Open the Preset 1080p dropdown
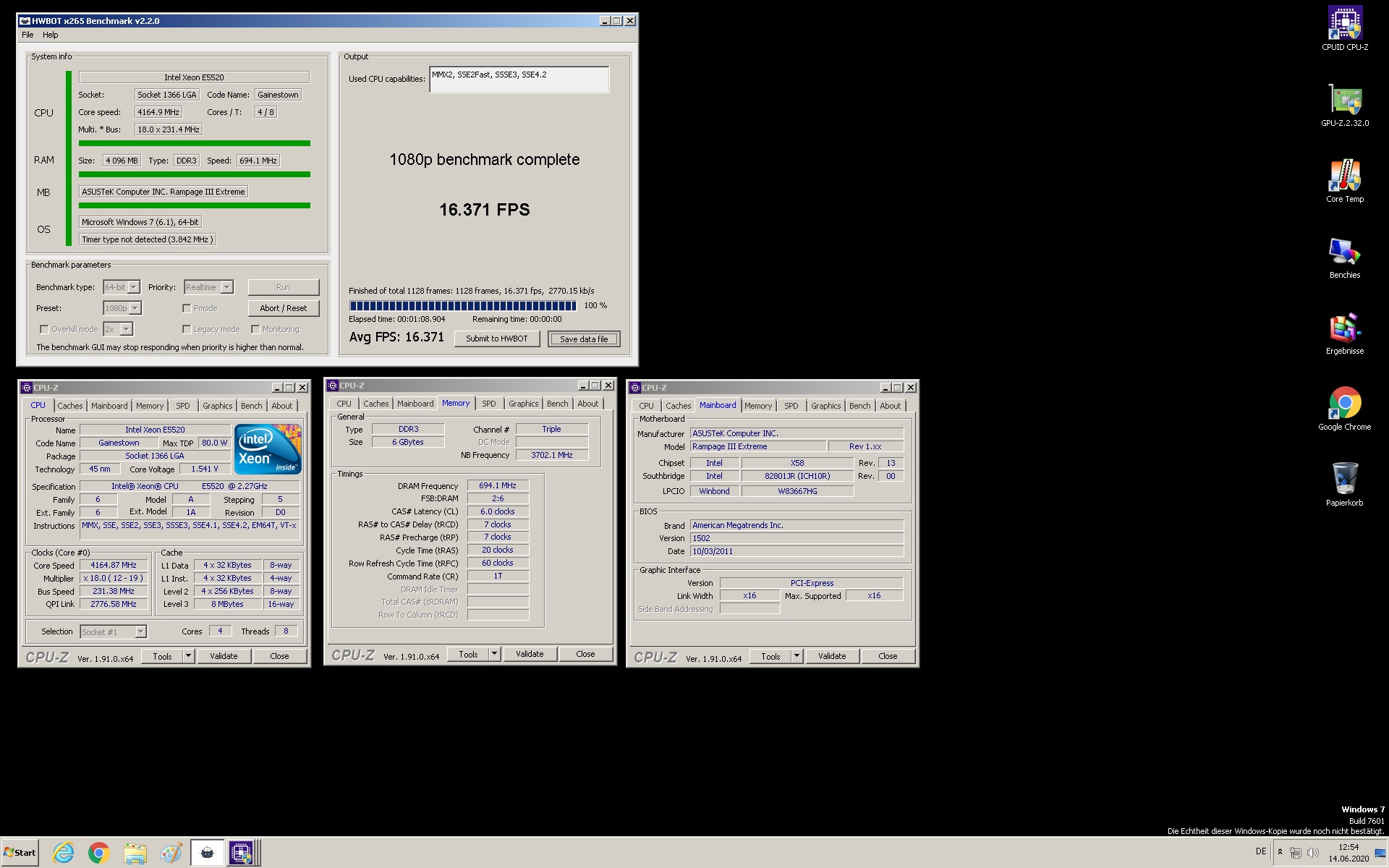 click(x=135, y=308)
